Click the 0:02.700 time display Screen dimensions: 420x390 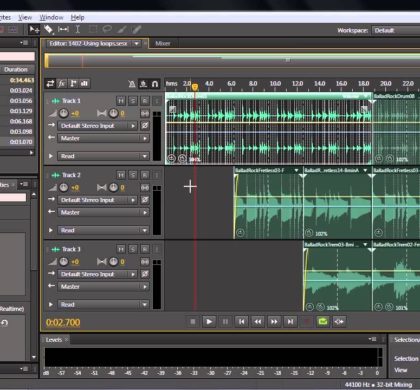point(63,322)
